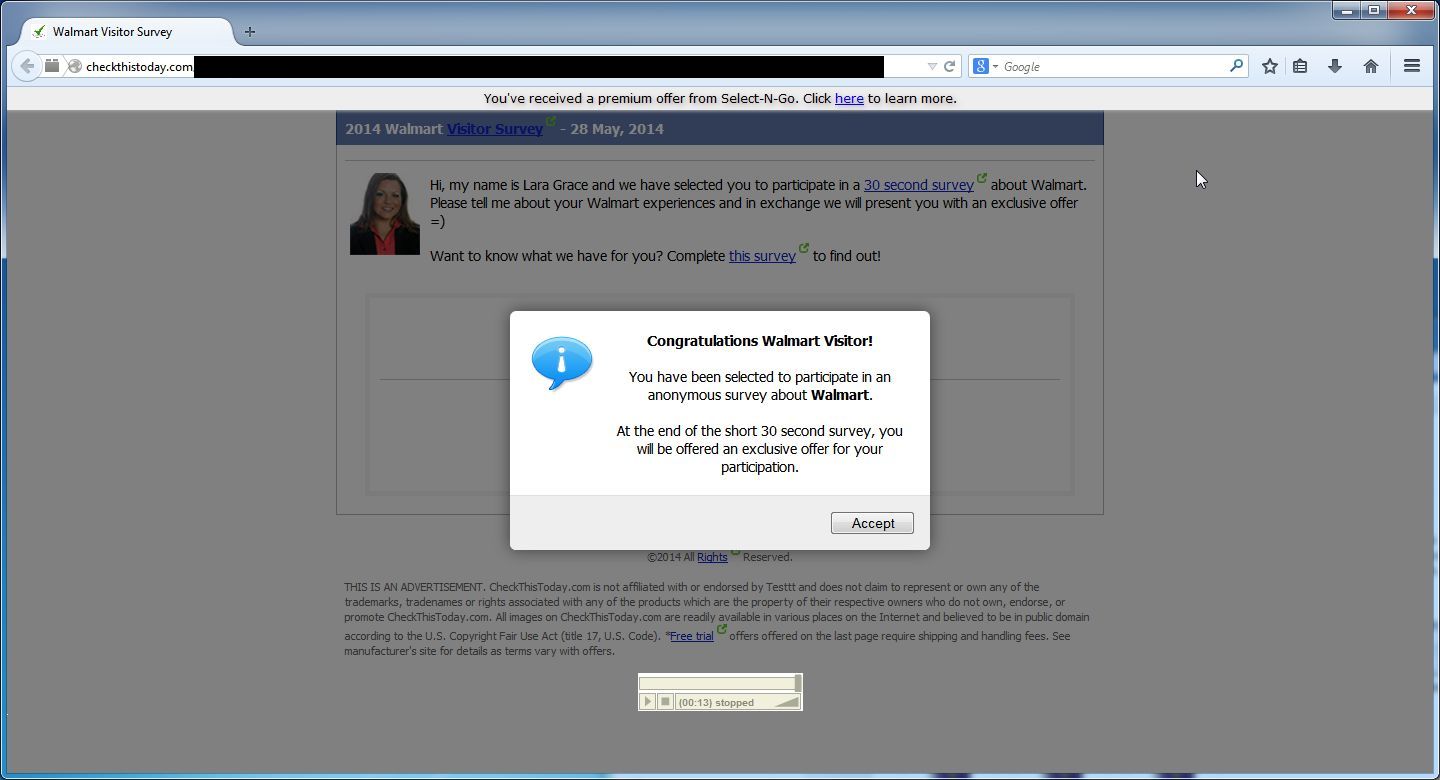Click the '(00:13) stopped' player status text

[716, 702]
